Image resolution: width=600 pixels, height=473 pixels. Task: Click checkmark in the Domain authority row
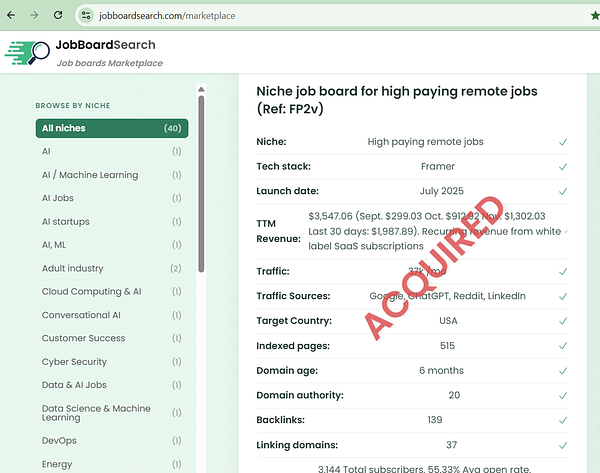(x=563, y=395)
